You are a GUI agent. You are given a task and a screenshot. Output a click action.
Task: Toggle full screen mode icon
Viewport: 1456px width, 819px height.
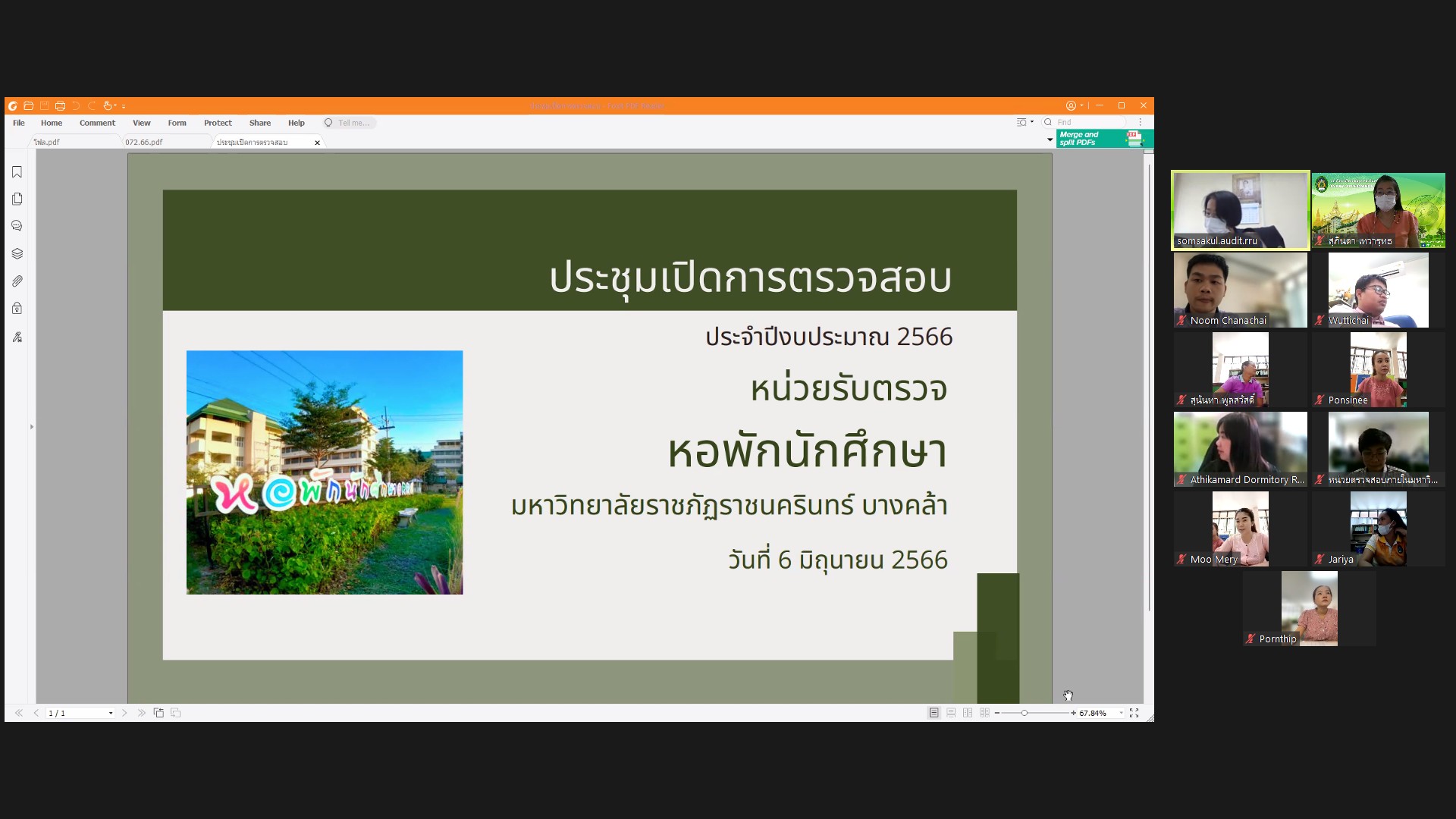pyautogui.click(x=1134, y=713)
